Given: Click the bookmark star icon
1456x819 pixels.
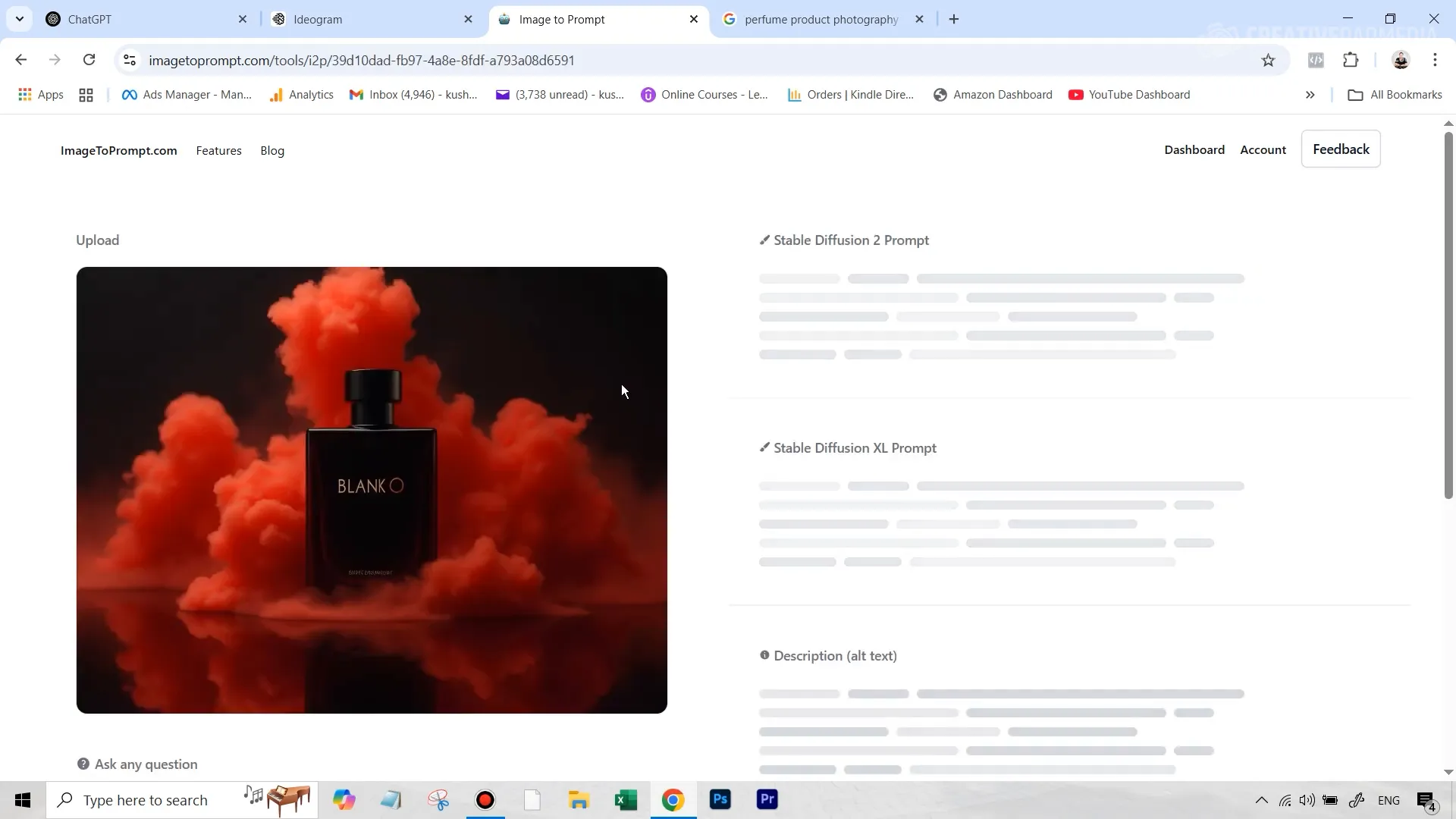Looking at the screenshot, I should 1268,61.
